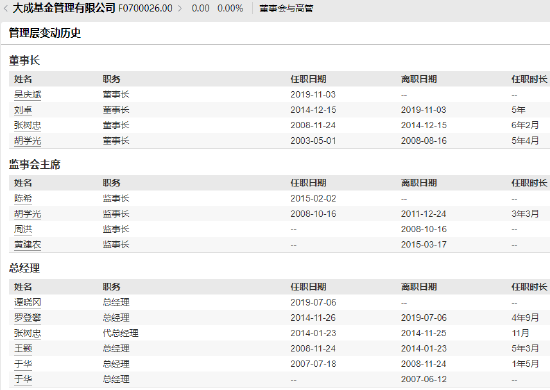Viewport: 550px width, 390px height.
Task: Click the 监事会主席 section heading
Action: pos(34,164)
